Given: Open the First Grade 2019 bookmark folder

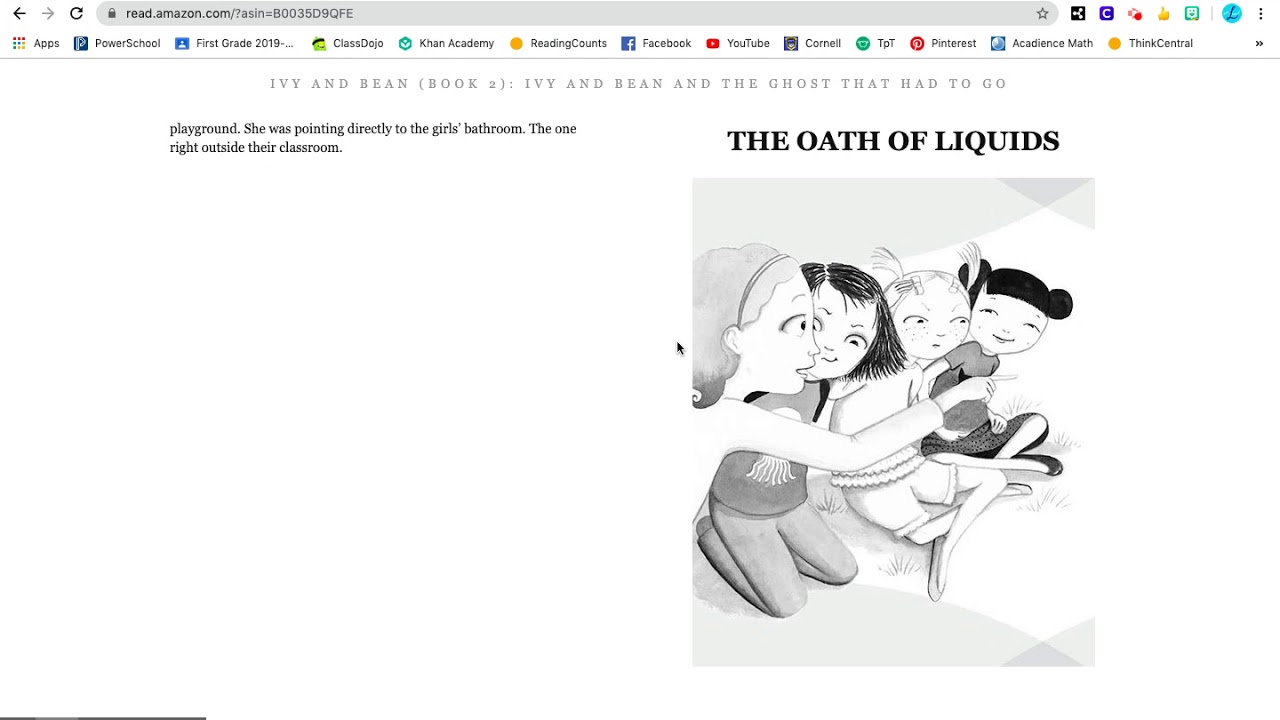Looking at the screenshot, I should click(235, 43).
